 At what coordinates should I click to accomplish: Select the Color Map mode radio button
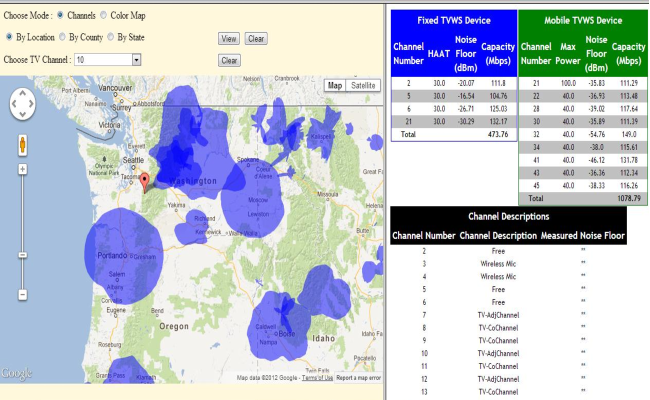pos(104,16)
